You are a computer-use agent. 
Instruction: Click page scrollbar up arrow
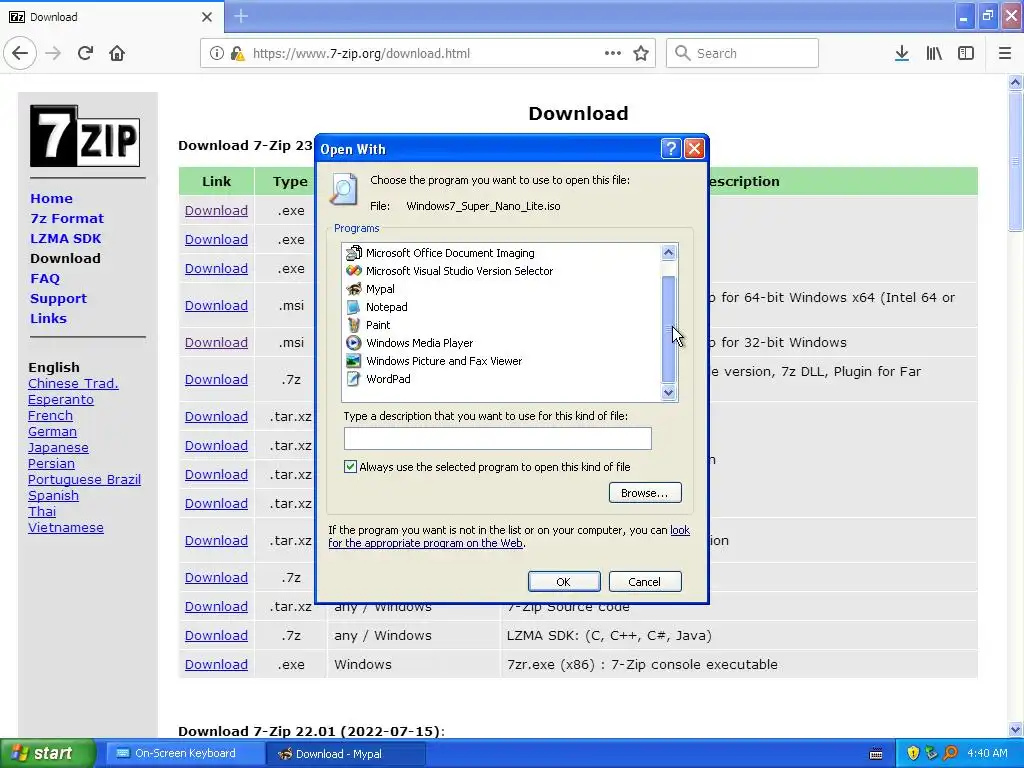tap(1016, 82)
